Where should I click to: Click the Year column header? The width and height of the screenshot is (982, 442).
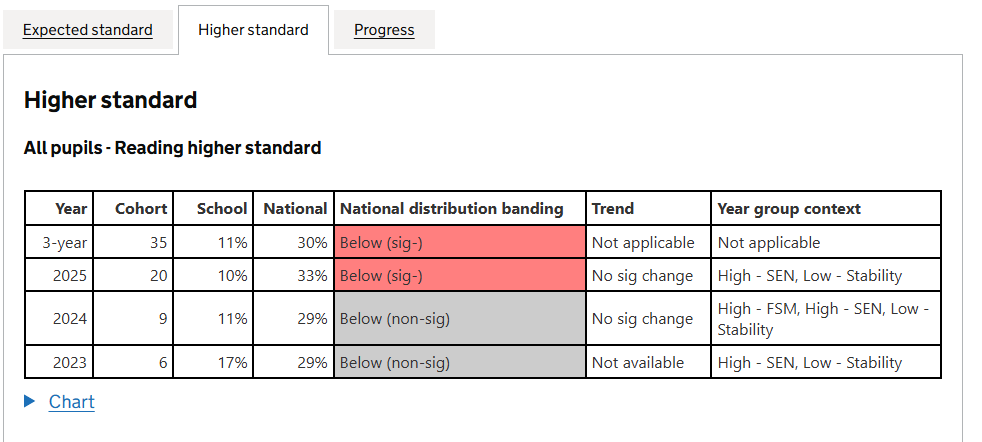click(71, 209)
